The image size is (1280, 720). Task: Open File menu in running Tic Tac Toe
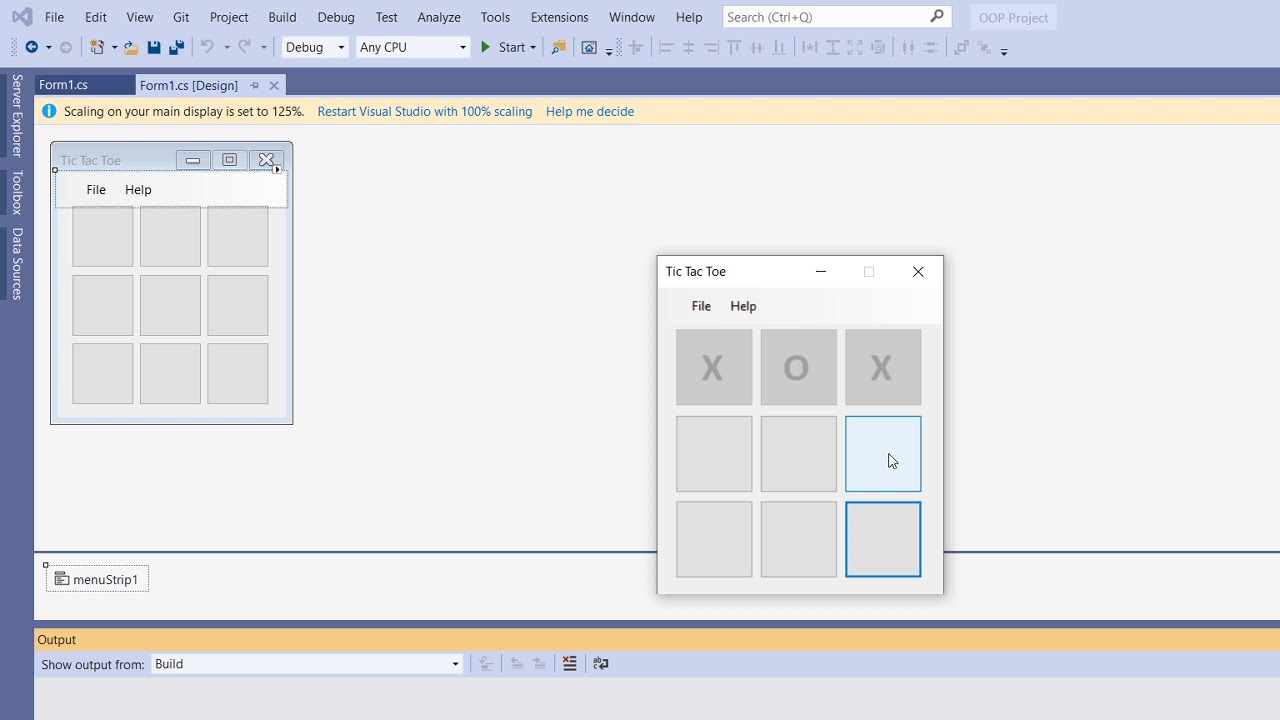click(701, 306)
